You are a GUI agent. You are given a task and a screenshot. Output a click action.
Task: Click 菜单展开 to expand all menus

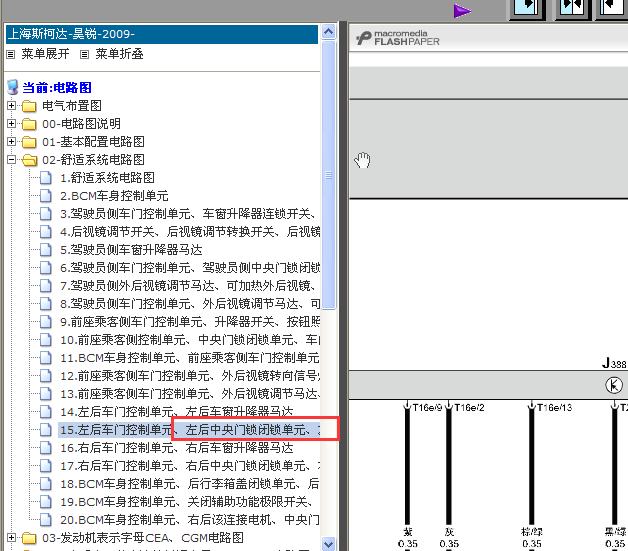click(x=45, y=54)
